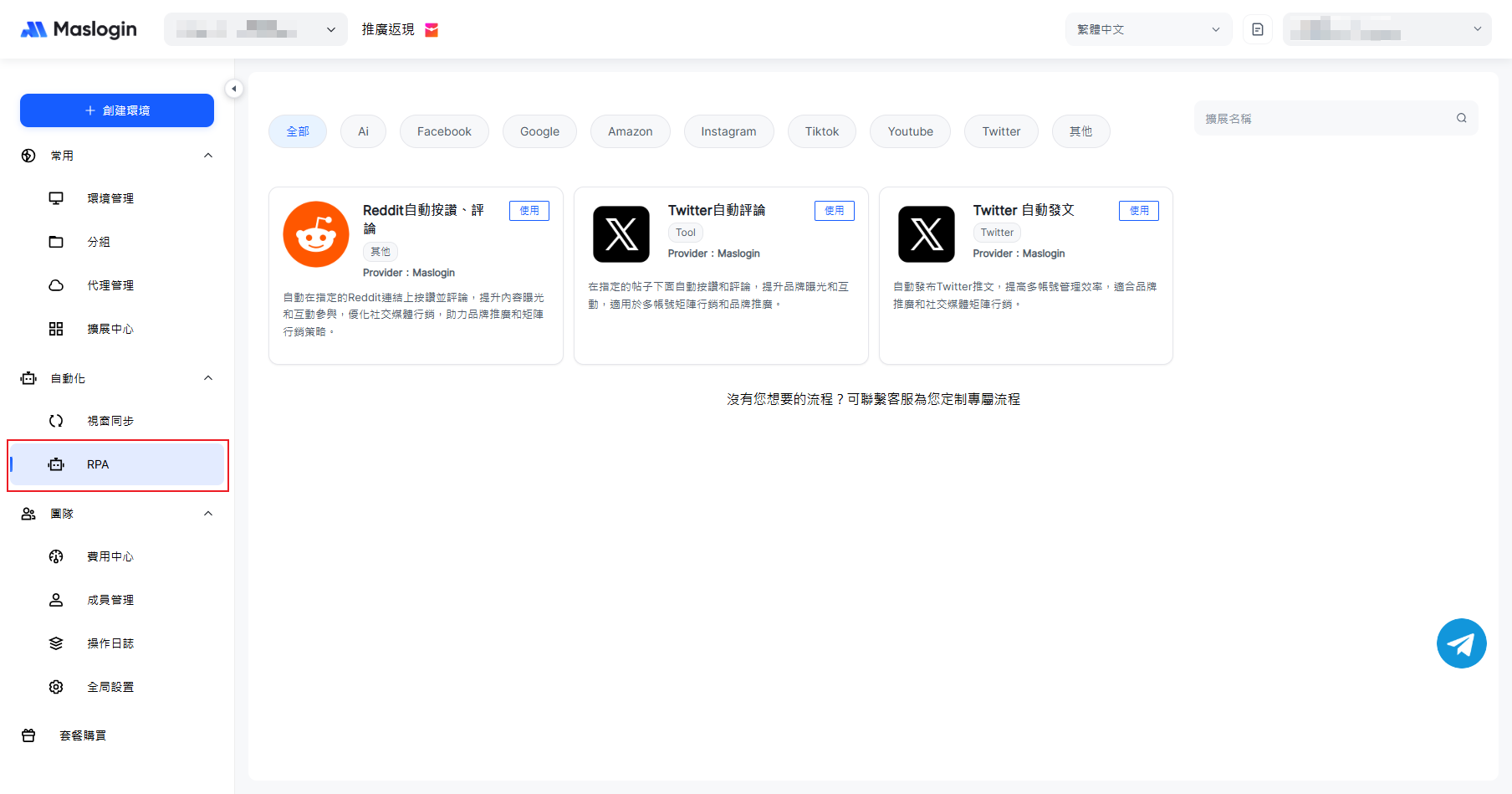Collapse the sidebar with the arrow toggle
Viewport: 1512px width, 794px height.
click(x=234, y=89)
